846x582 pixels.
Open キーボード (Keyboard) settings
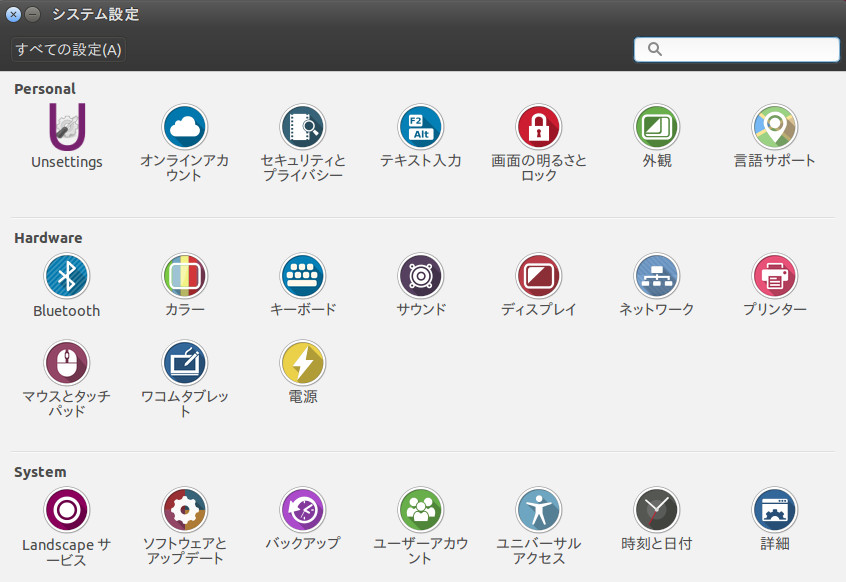point(302,276)
